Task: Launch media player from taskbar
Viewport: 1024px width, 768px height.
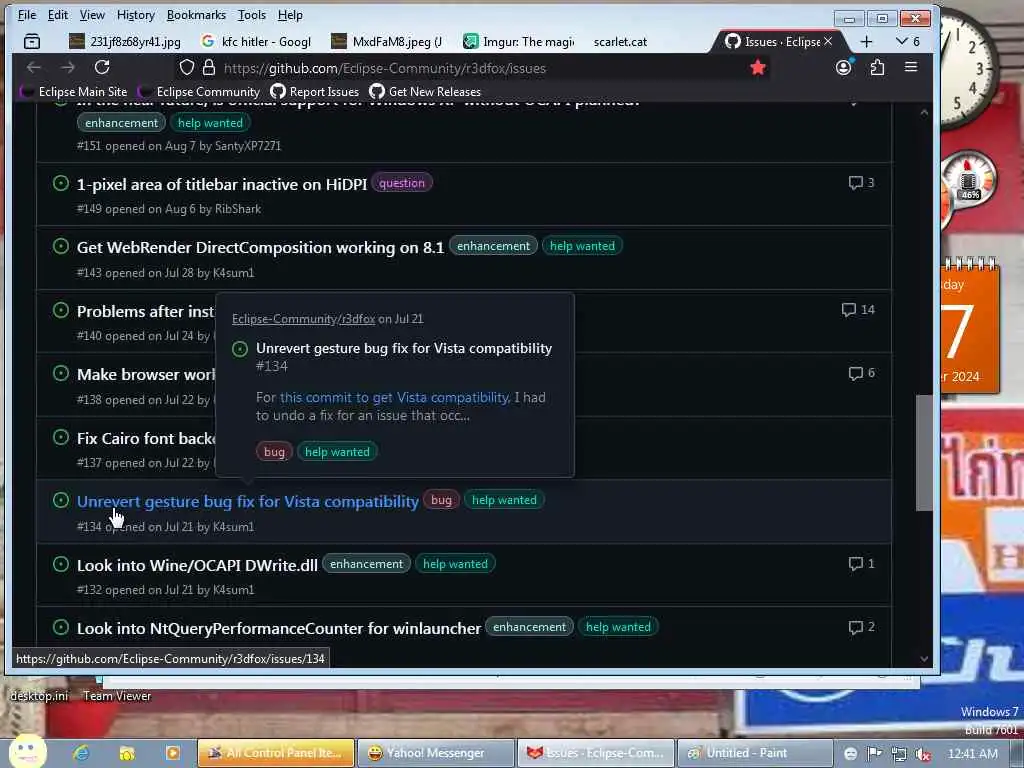Action: tap(172, 753)
